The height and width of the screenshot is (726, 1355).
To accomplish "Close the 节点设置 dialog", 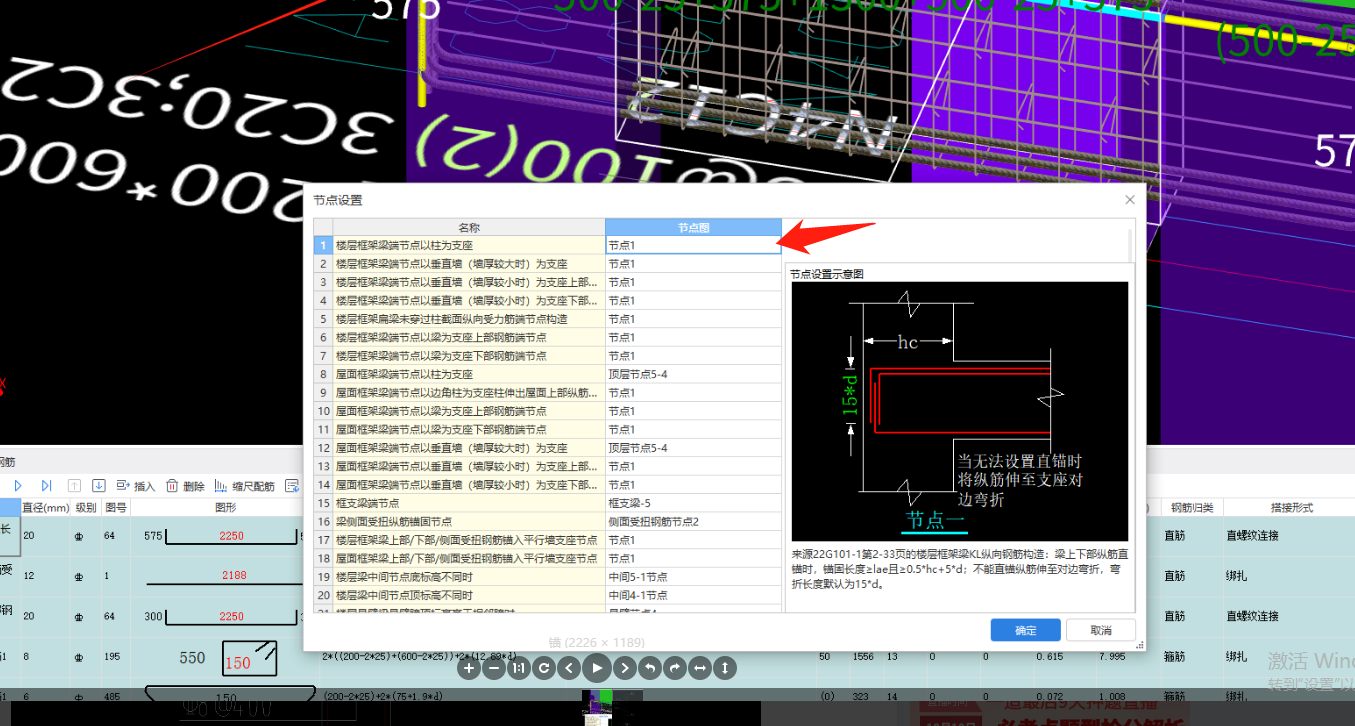I will [x=1130, y=200].
